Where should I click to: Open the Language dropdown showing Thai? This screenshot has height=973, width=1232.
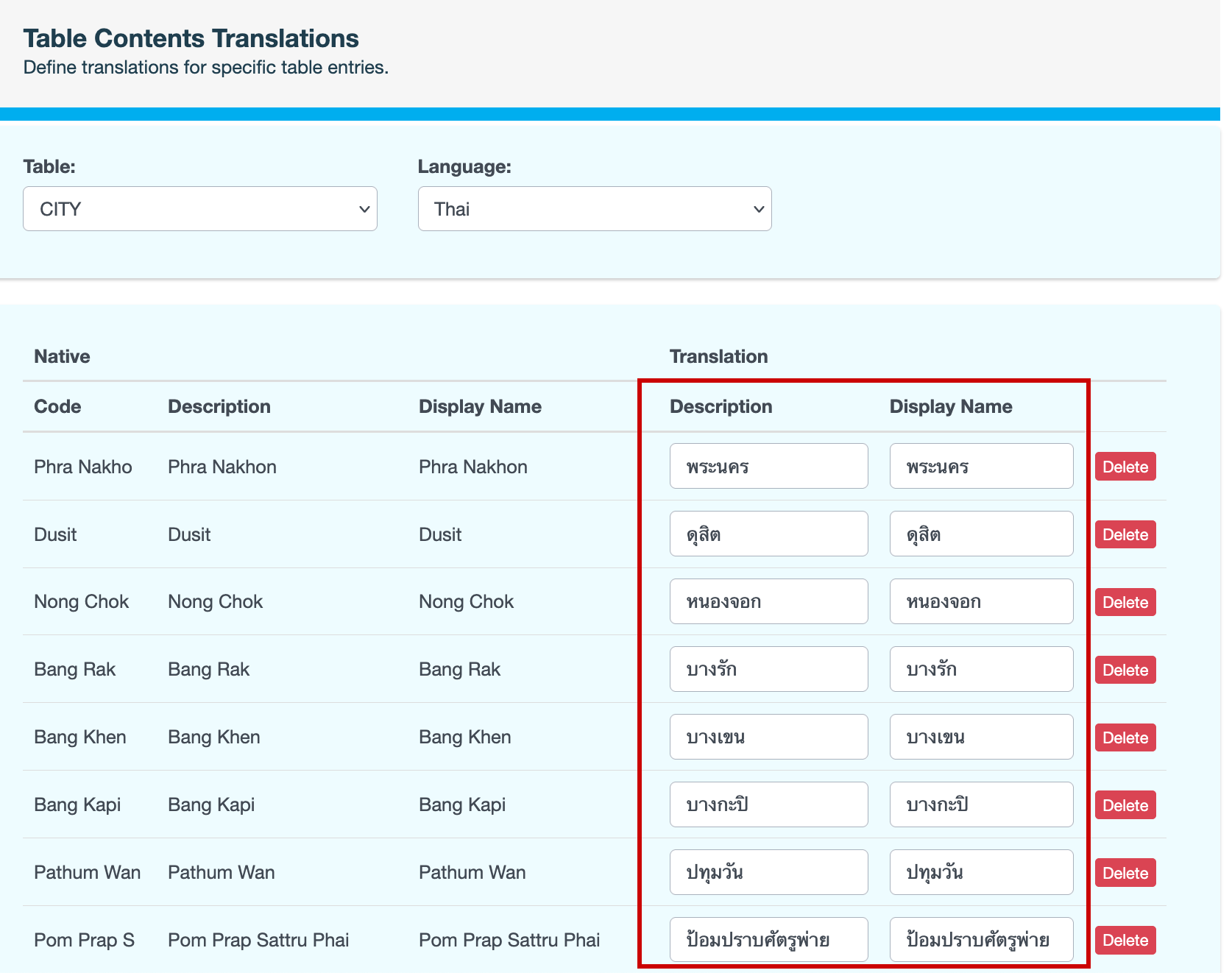(x=594, y=209)
